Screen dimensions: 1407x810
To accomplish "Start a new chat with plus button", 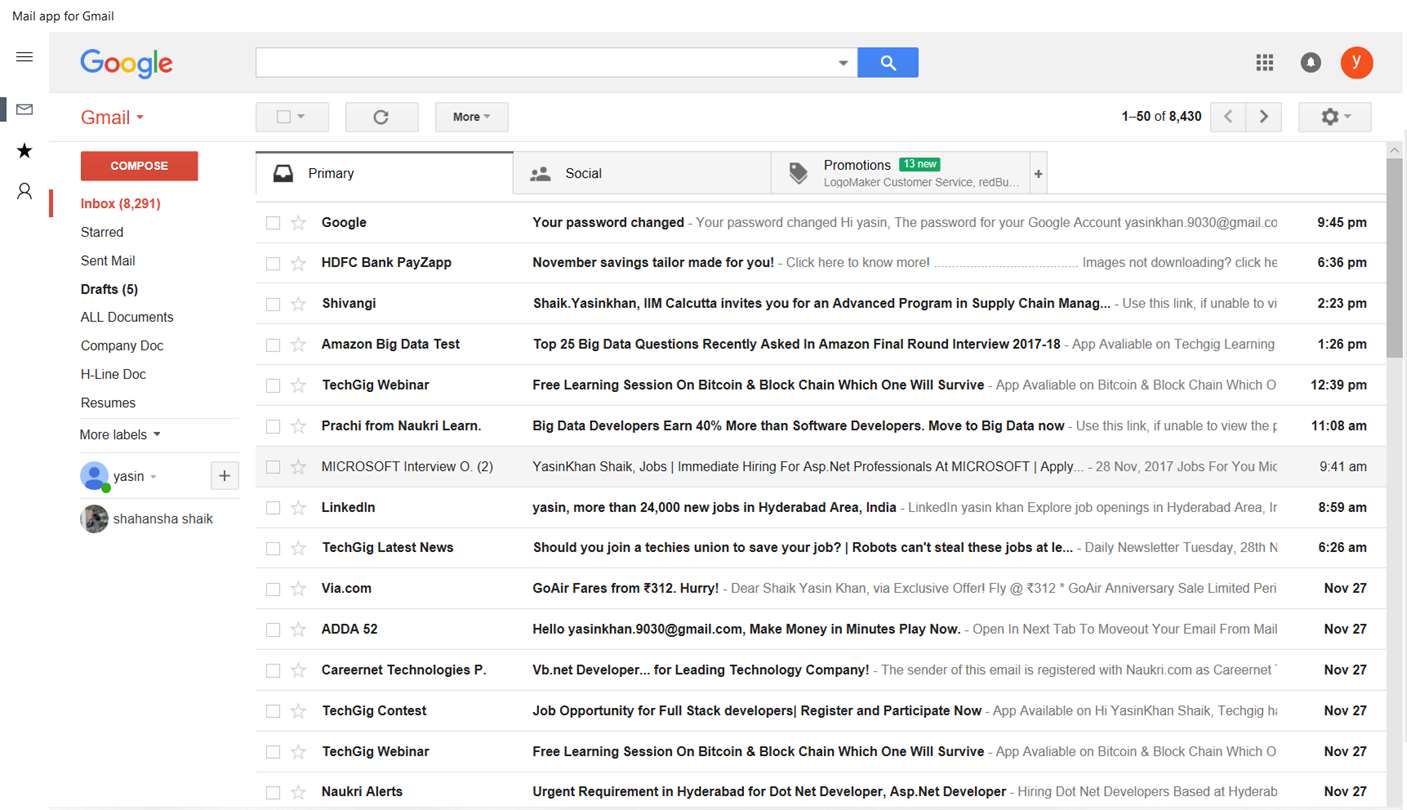I will pos(224,476).
